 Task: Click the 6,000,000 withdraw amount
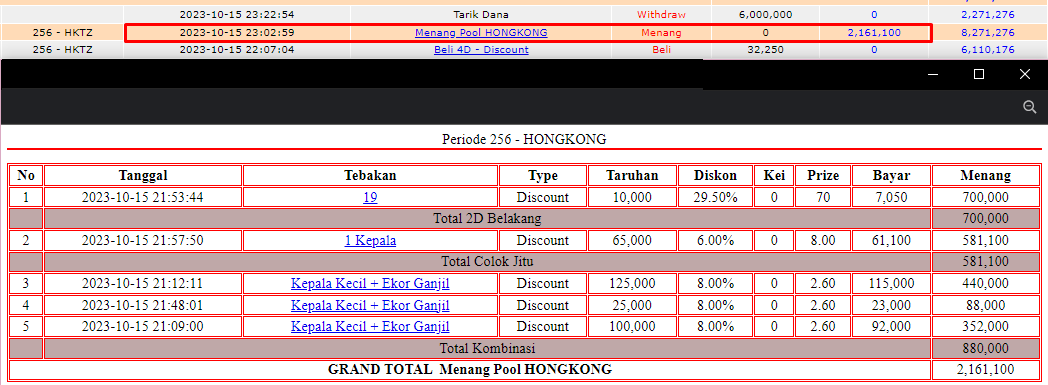tap(766, 14)
